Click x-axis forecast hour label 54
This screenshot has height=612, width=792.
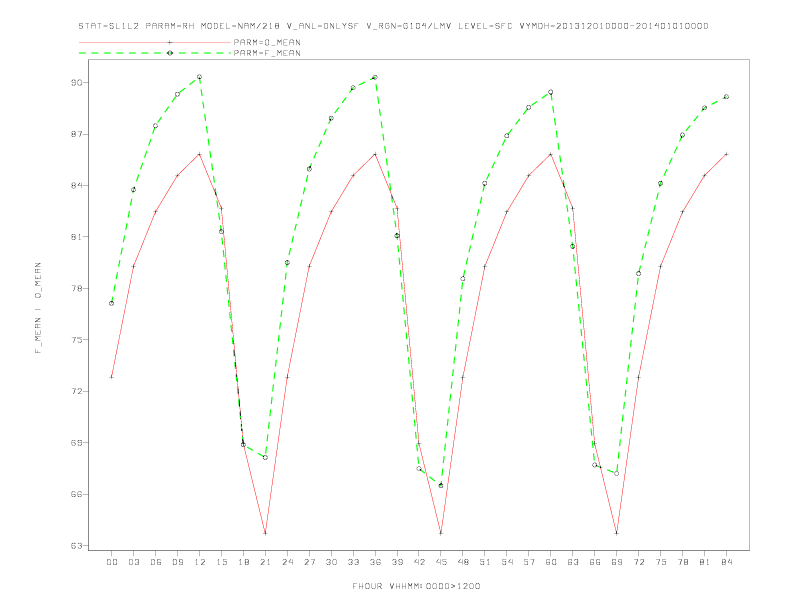[507, 562]
